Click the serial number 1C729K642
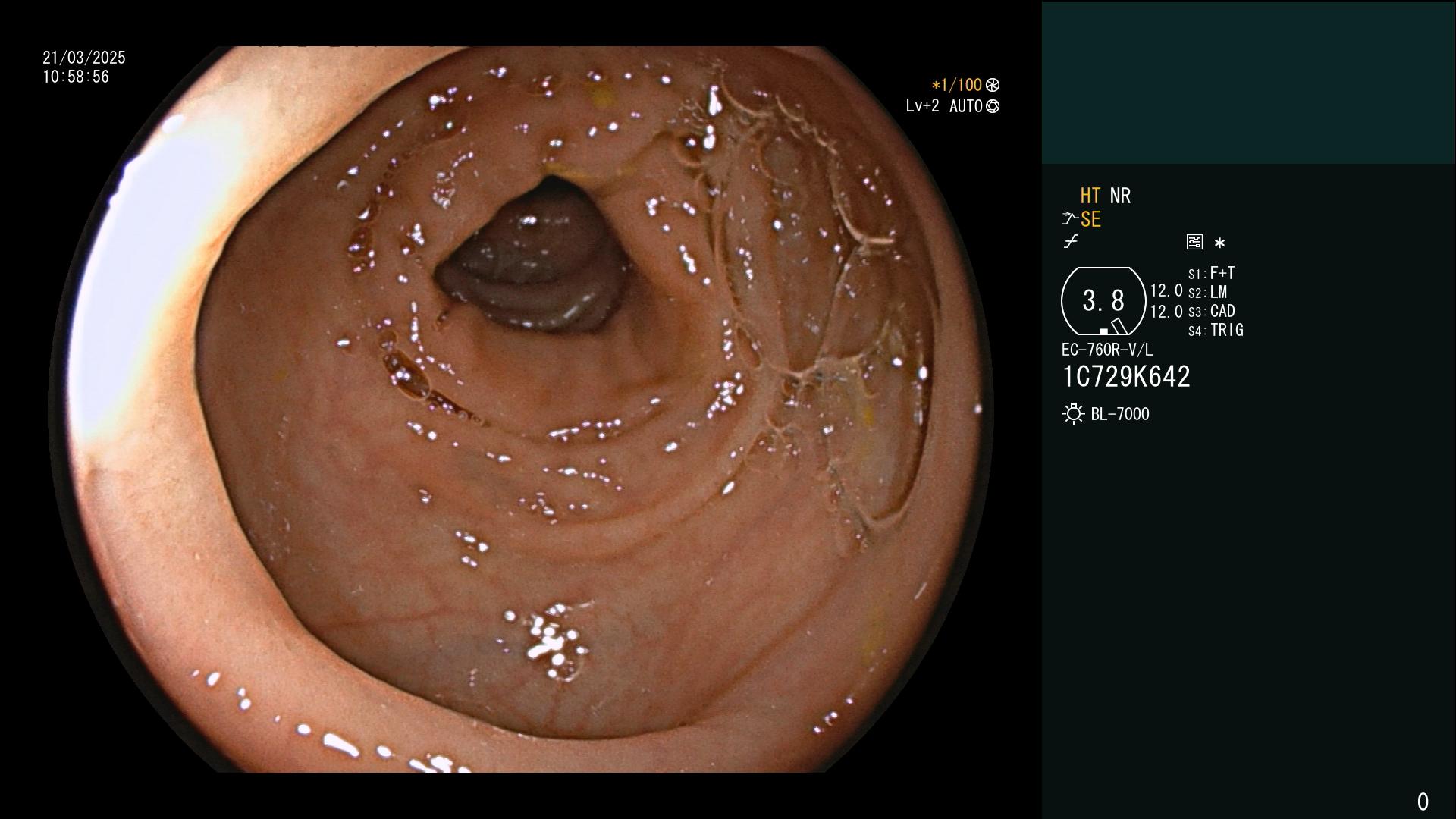Image resolution: width=1456 pixels, height=819 pixels. [1126, 377]
